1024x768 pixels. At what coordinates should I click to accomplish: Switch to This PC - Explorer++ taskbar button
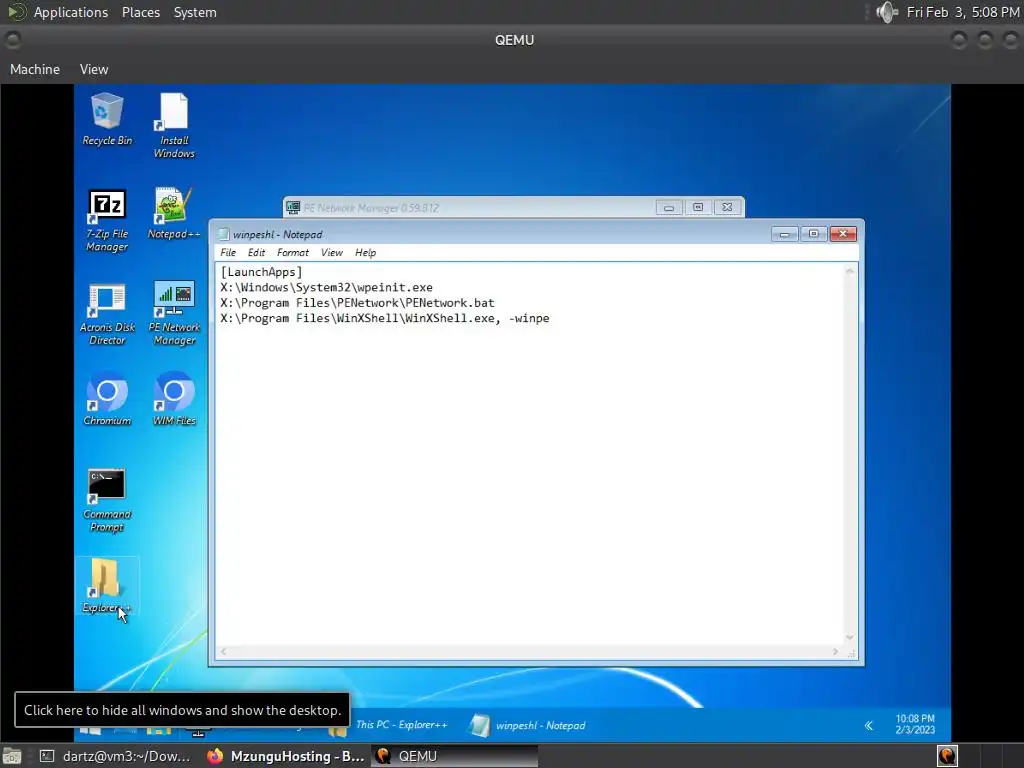tap(389, 725)
